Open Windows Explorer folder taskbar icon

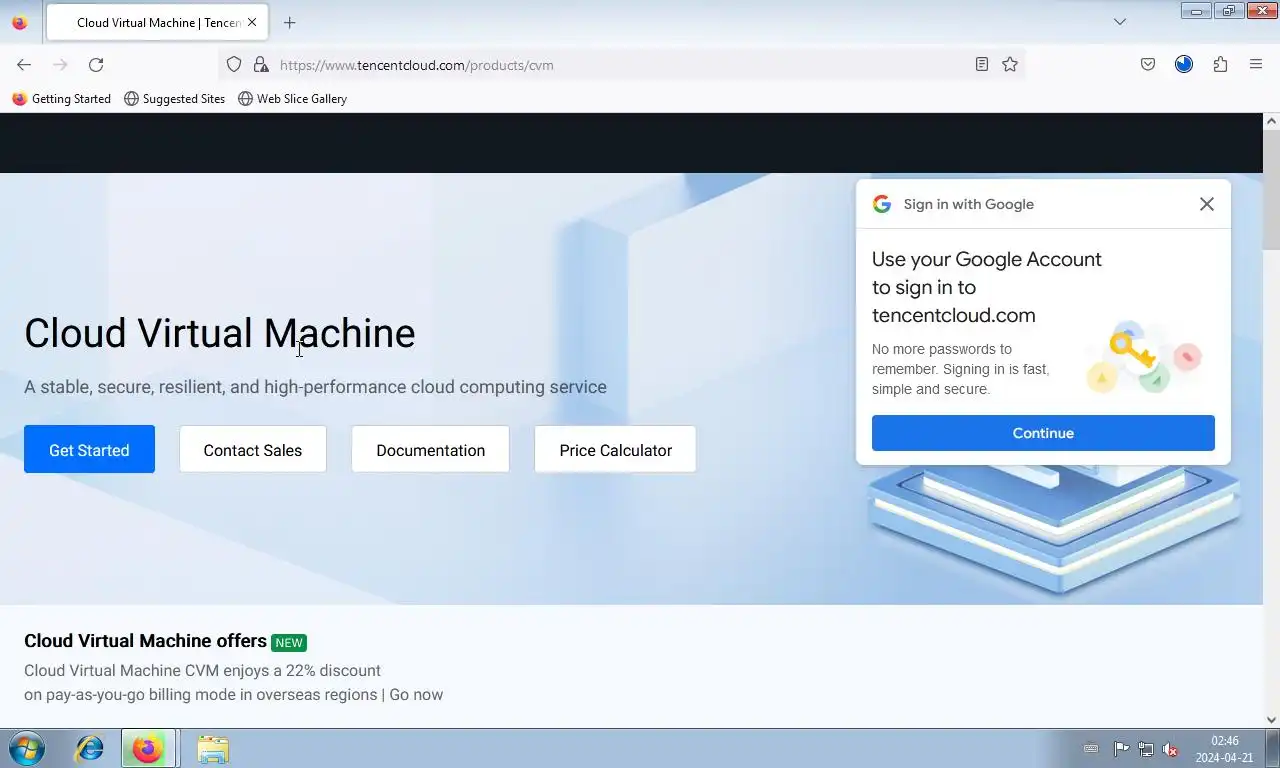tap(212, 748)
